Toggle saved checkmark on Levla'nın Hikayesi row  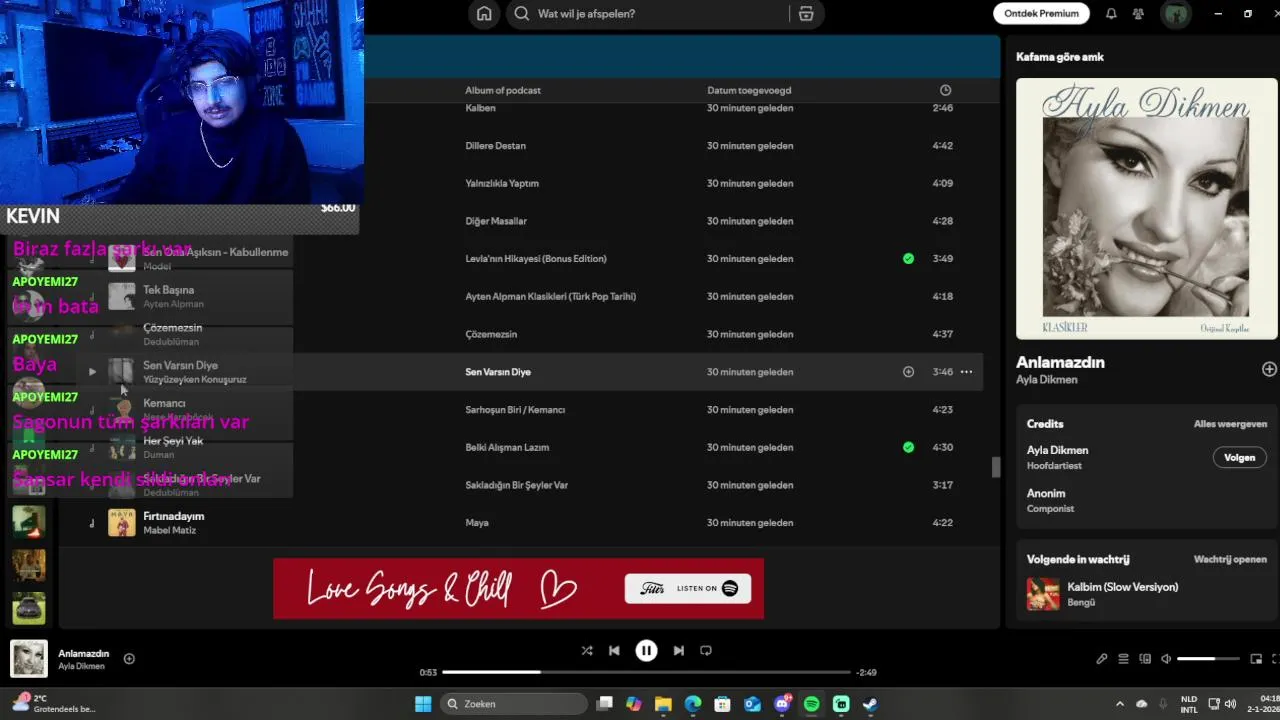(x=908, y=258)
